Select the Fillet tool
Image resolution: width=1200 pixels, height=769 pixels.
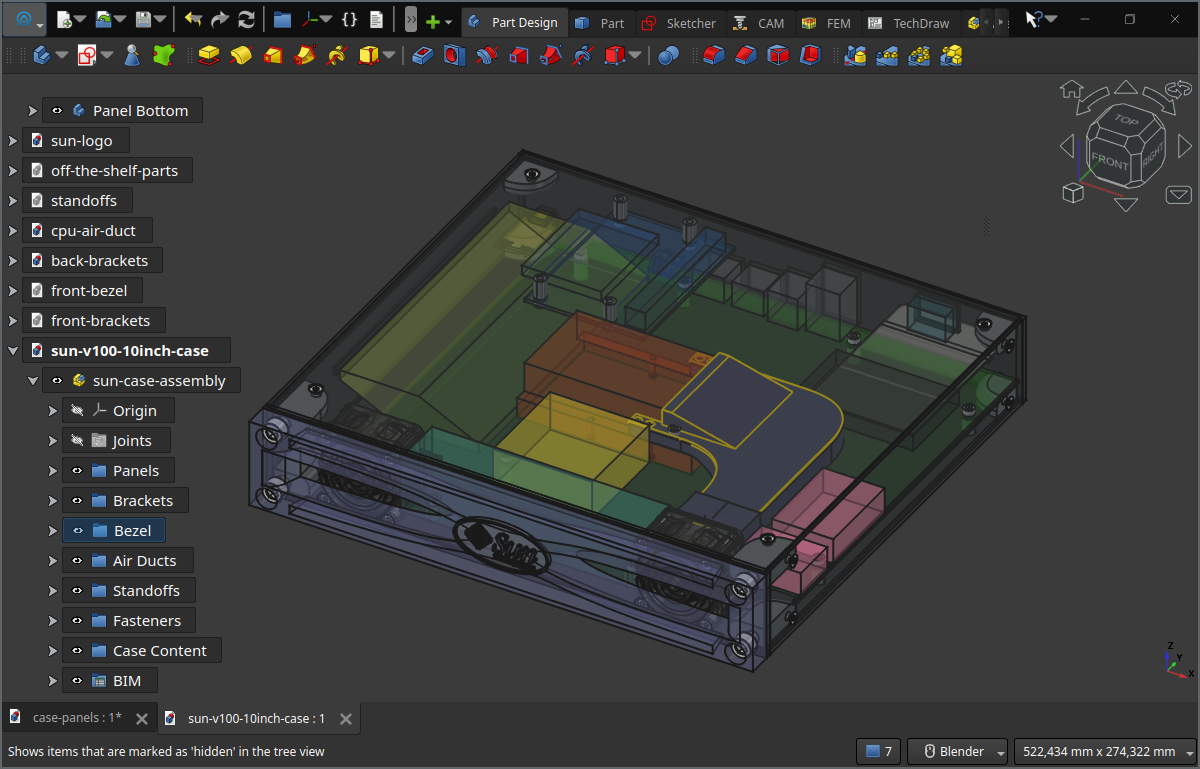712,56
